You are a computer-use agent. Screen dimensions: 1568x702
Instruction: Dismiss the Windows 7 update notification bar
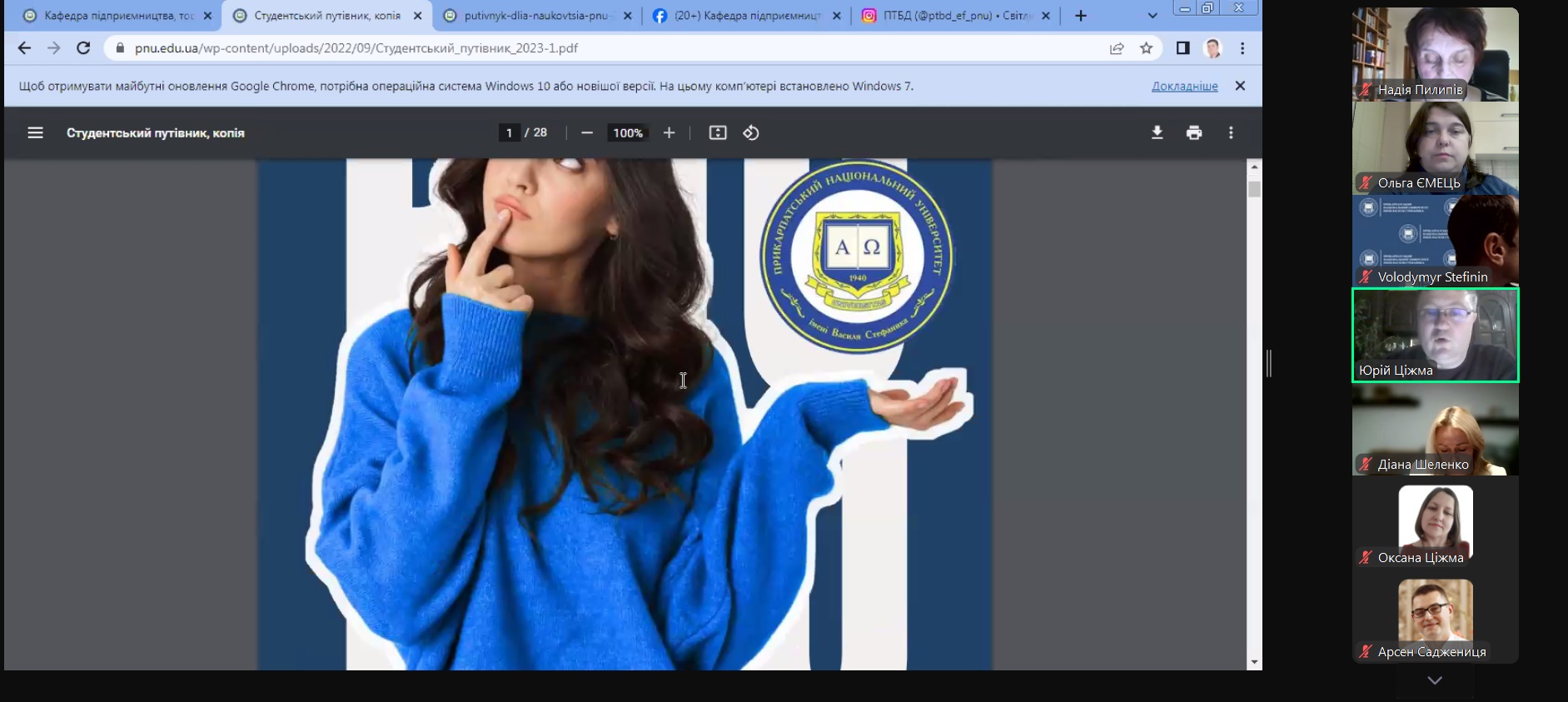tap(1240, 86)
